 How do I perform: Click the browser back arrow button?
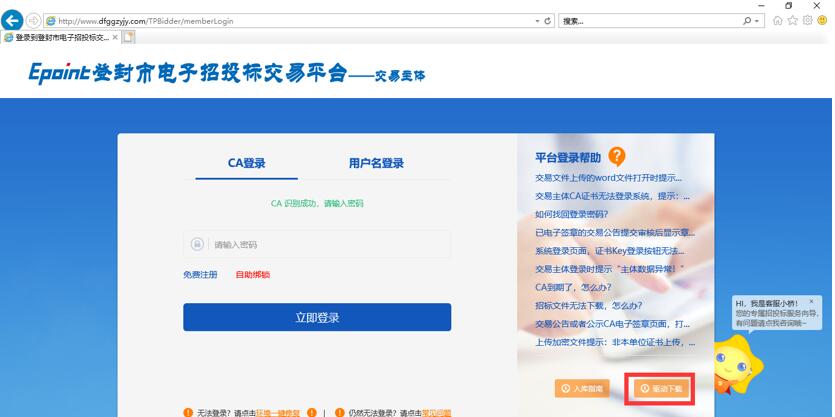[13, 20]
